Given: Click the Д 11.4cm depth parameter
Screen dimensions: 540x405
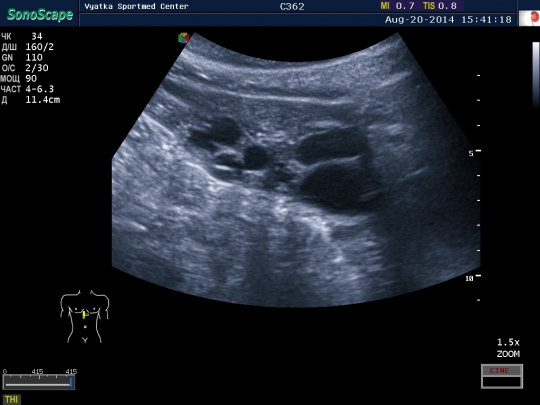Looking at the screenshot, I should [x=31, y=100].
